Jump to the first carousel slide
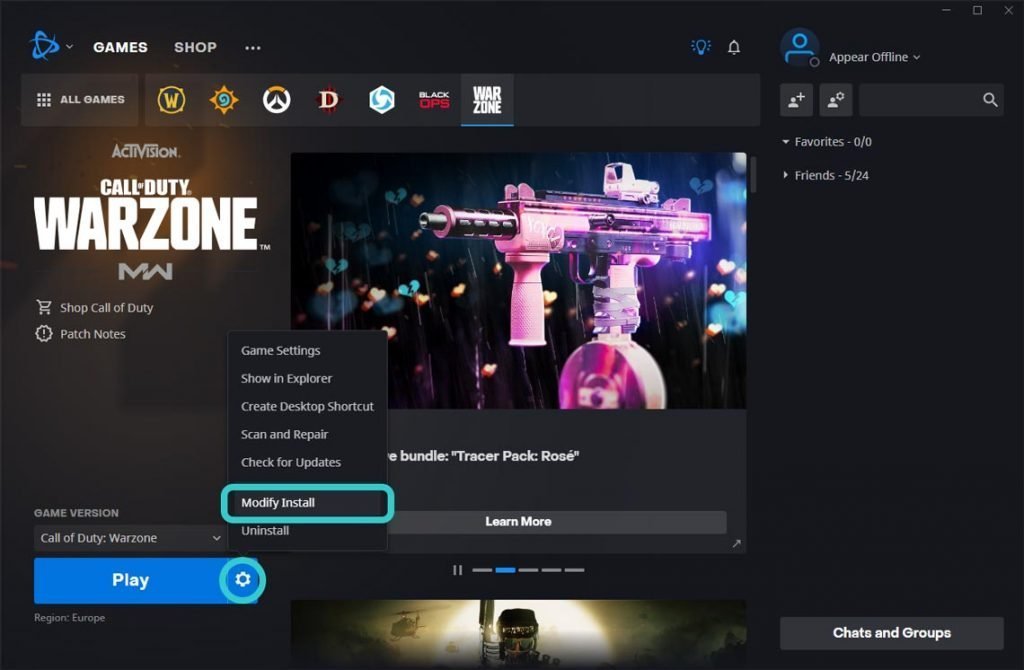 (x=482, y=570)
